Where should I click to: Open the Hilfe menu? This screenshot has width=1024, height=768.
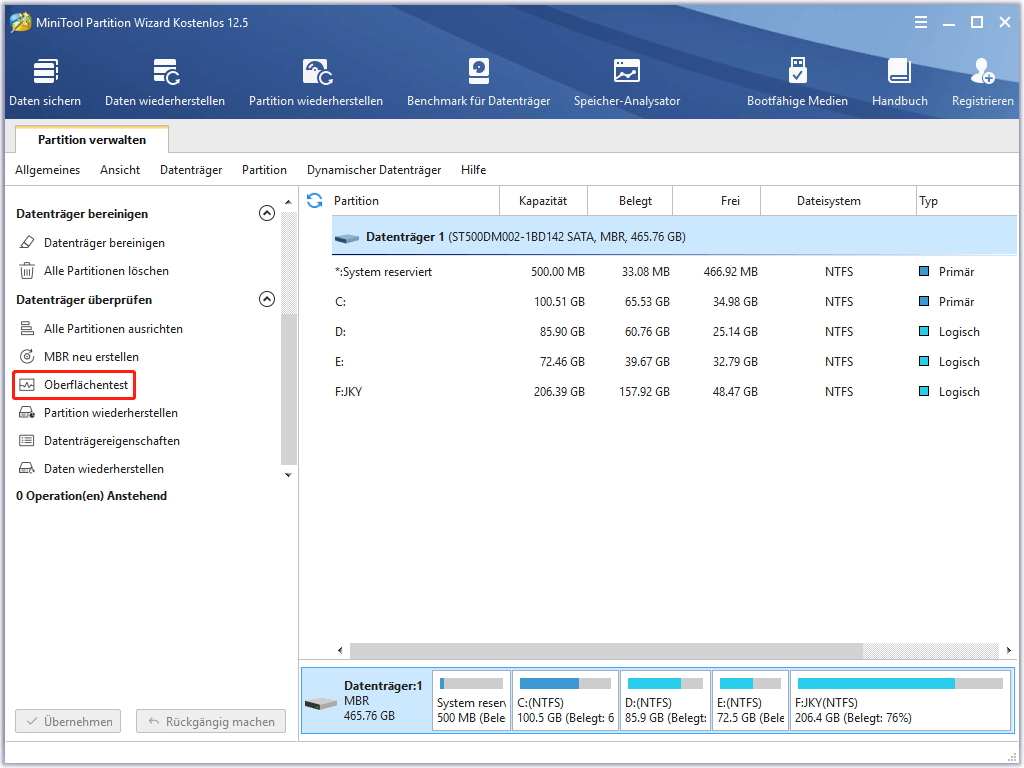tap(473, 170)
